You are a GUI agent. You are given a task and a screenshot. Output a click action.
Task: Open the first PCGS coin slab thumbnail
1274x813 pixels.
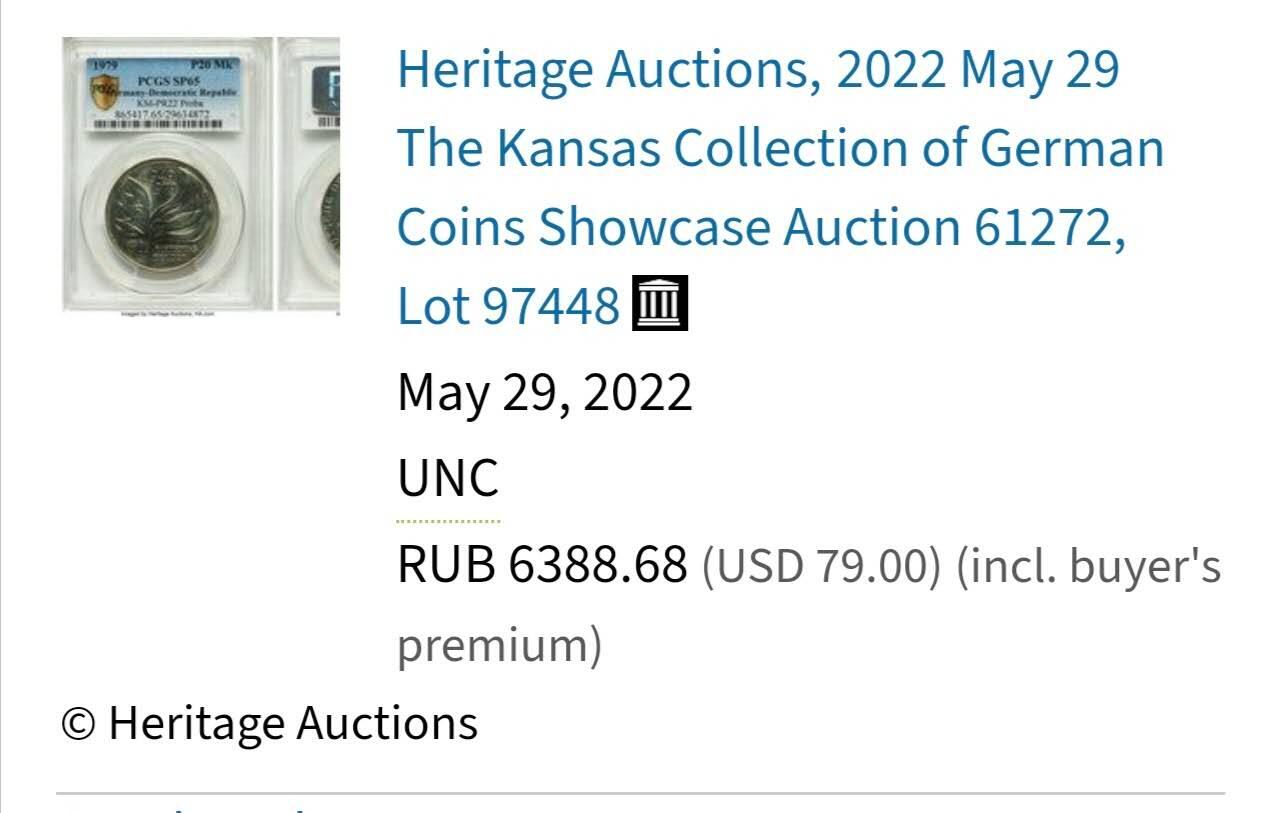click(167, 175)
